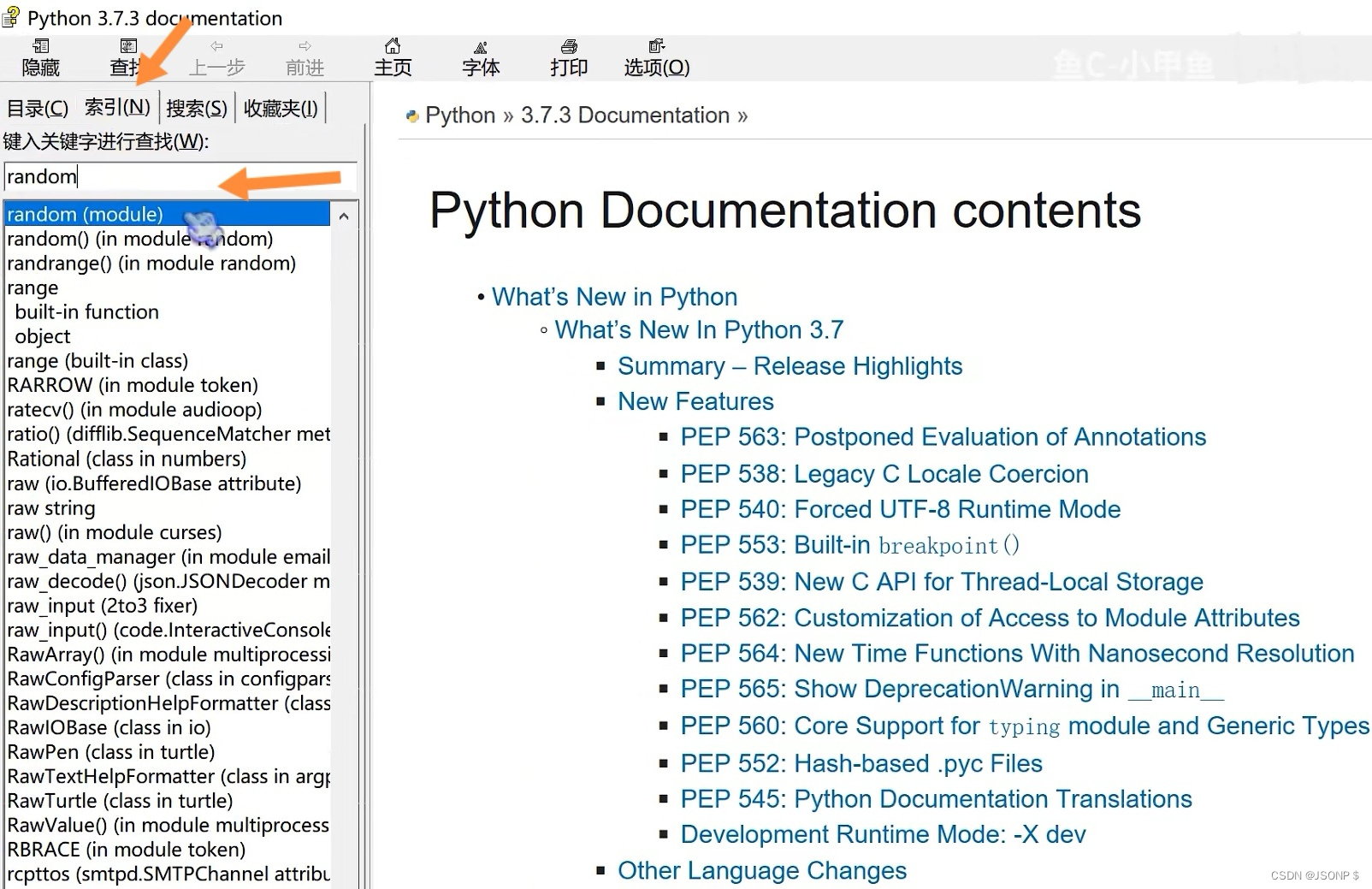The image size is (1372, 889).
Task: Select built-in function sub-entry under range
Action: 87,312
